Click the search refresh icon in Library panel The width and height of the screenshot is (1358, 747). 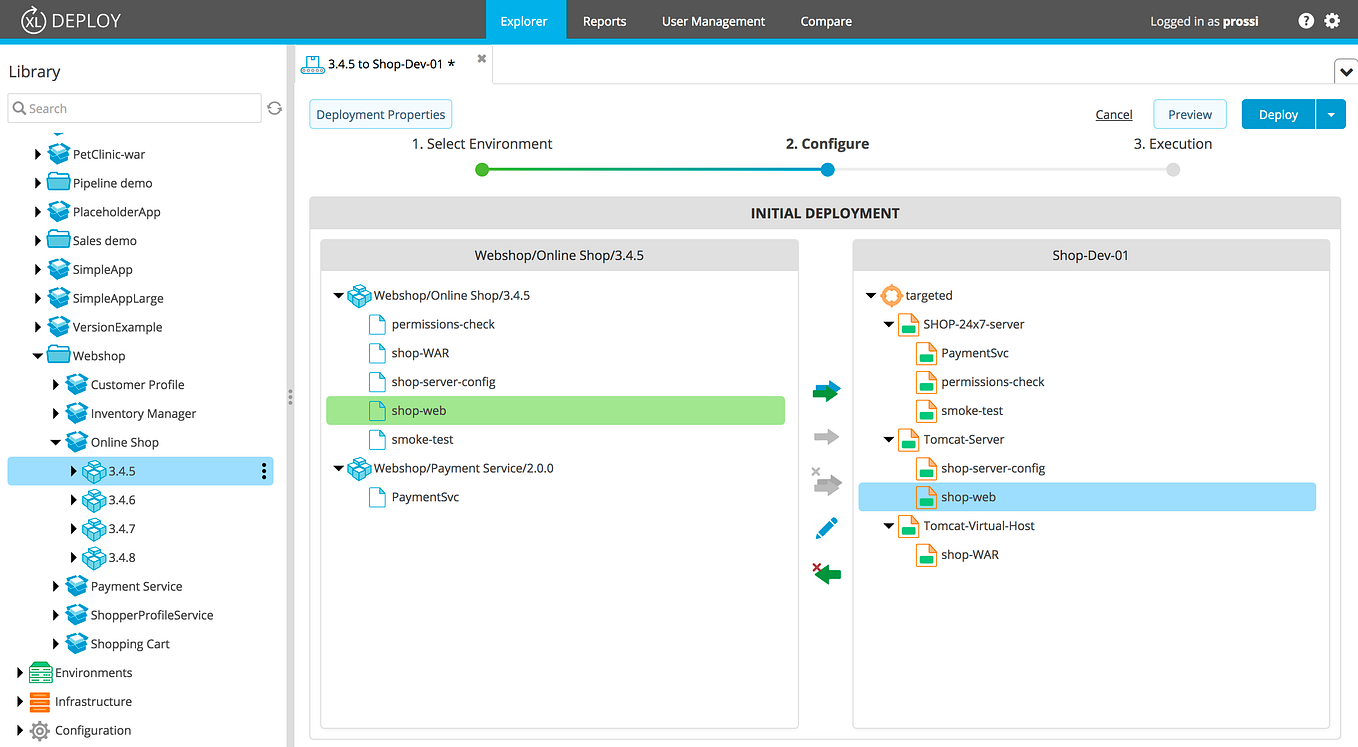pyautogui.click(x=274, y=108)
